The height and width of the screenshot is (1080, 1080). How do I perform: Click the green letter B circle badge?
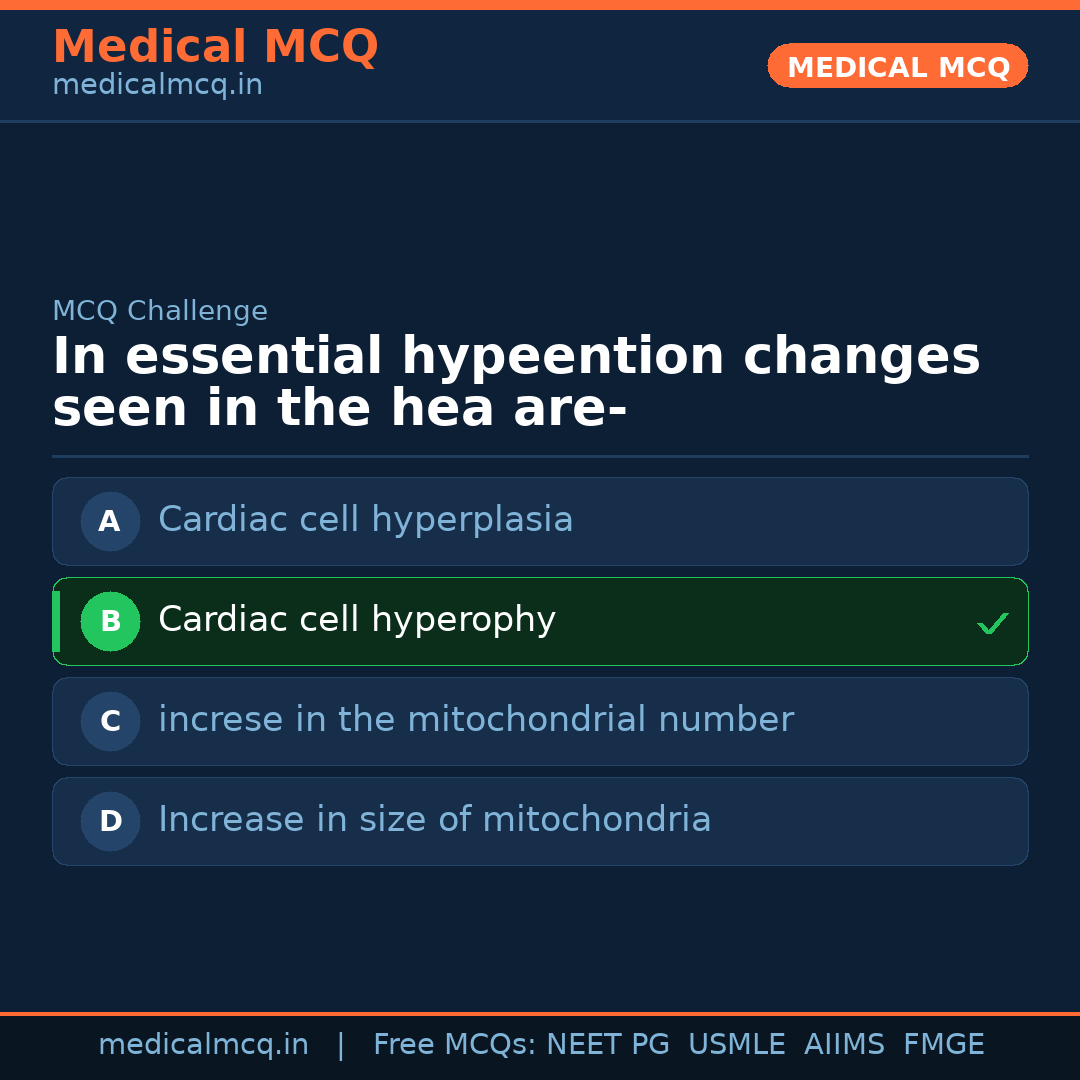[110, 621]
